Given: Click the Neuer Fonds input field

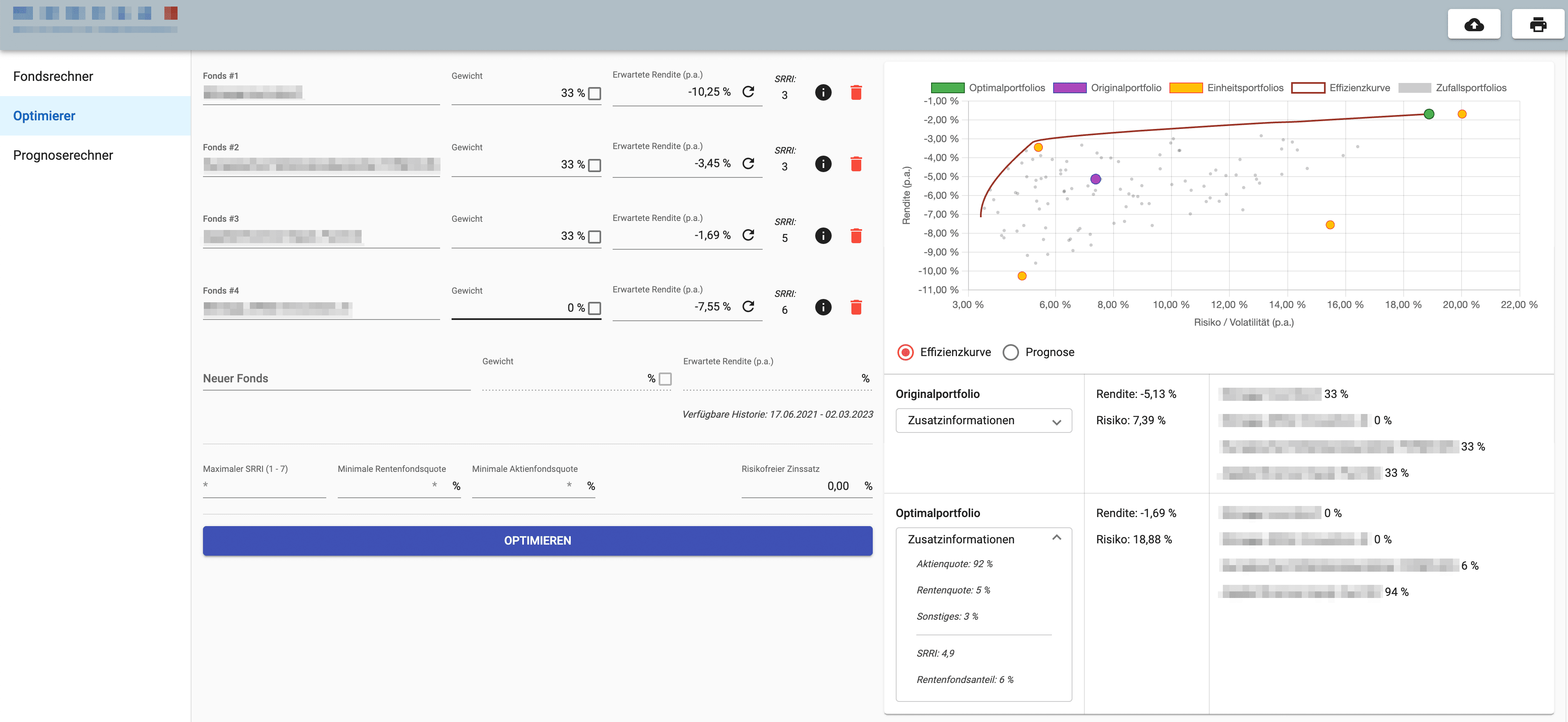Looking at the screenshot, I should click(337, 378).
